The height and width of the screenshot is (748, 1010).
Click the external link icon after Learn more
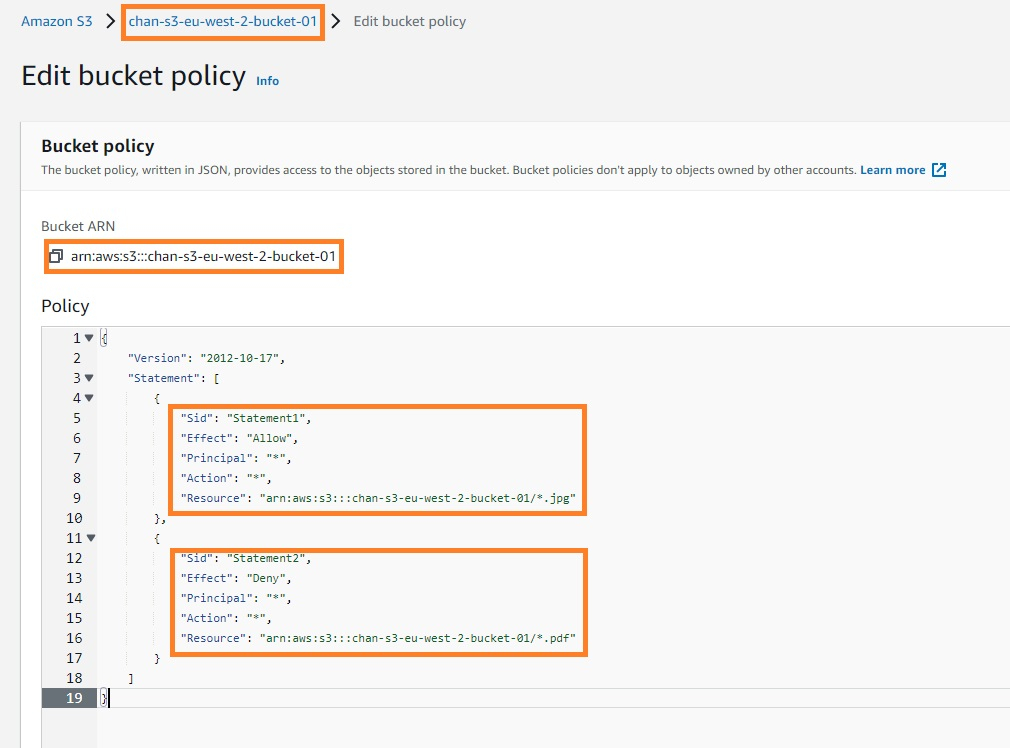point(939,170)
